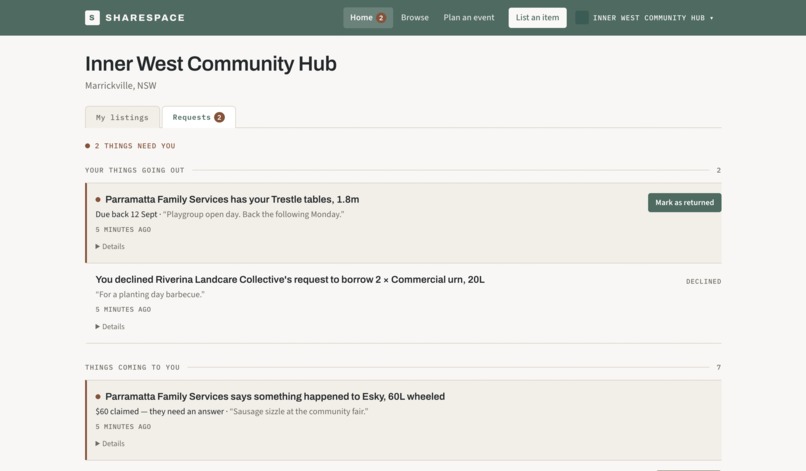Select the Requests tab

198,117
